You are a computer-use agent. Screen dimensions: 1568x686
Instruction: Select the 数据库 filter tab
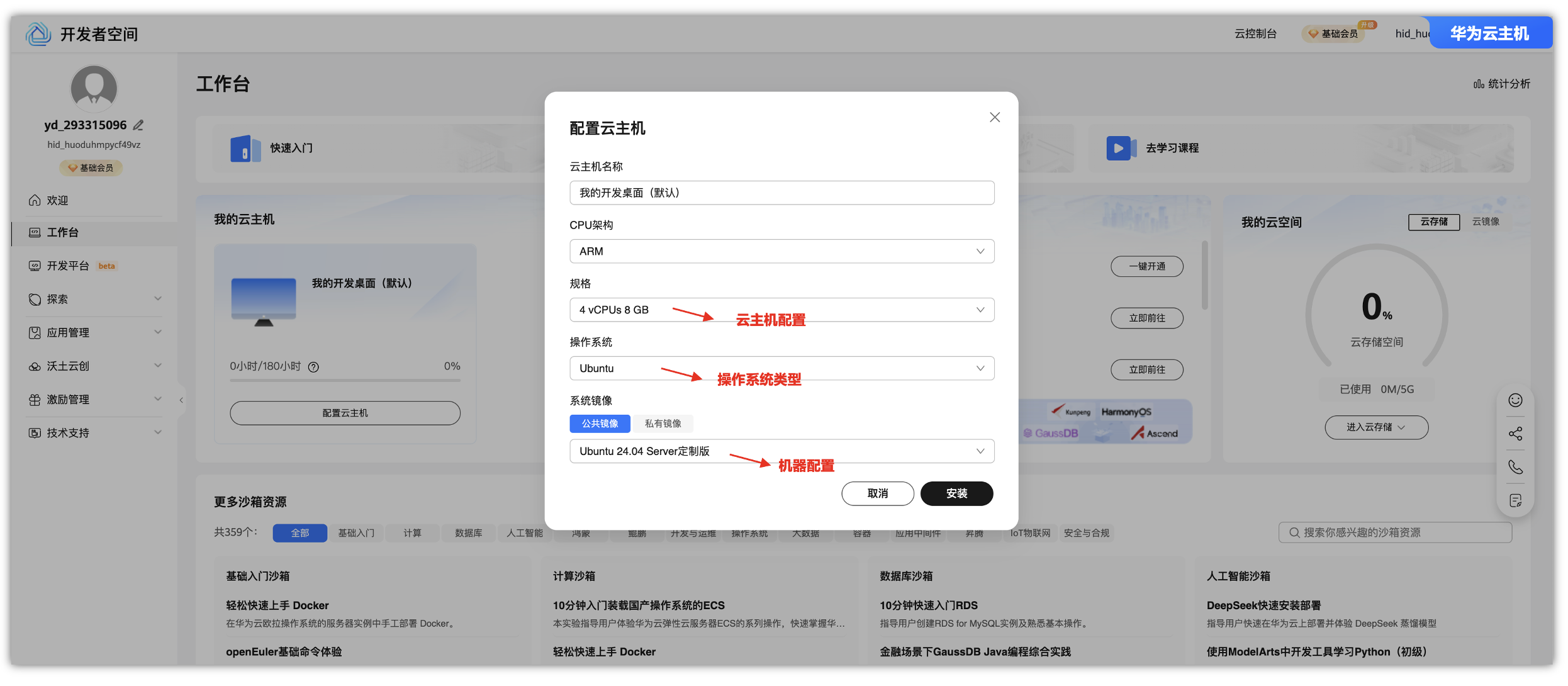[x=469, y=533]
